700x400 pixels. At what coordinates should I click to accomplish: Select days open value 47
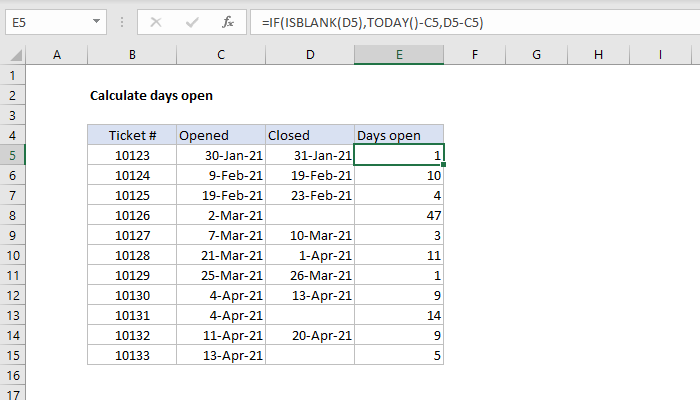tap(399, 215)
